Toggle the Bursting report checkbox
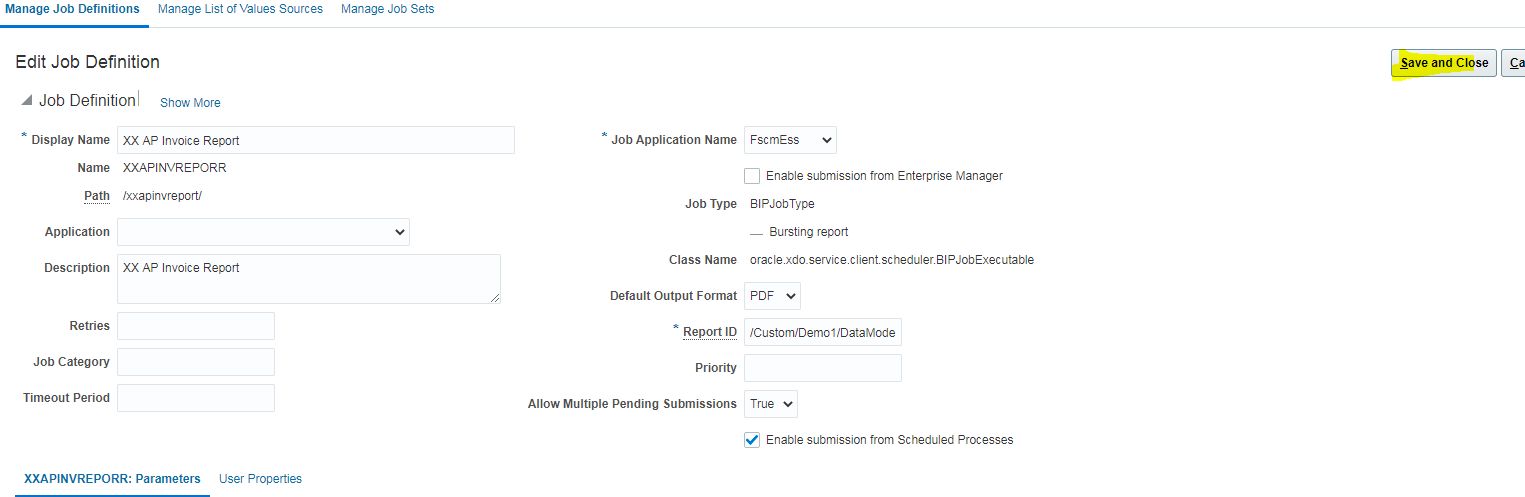This screenshot has height=497, width=1525. tap(756, 232)
